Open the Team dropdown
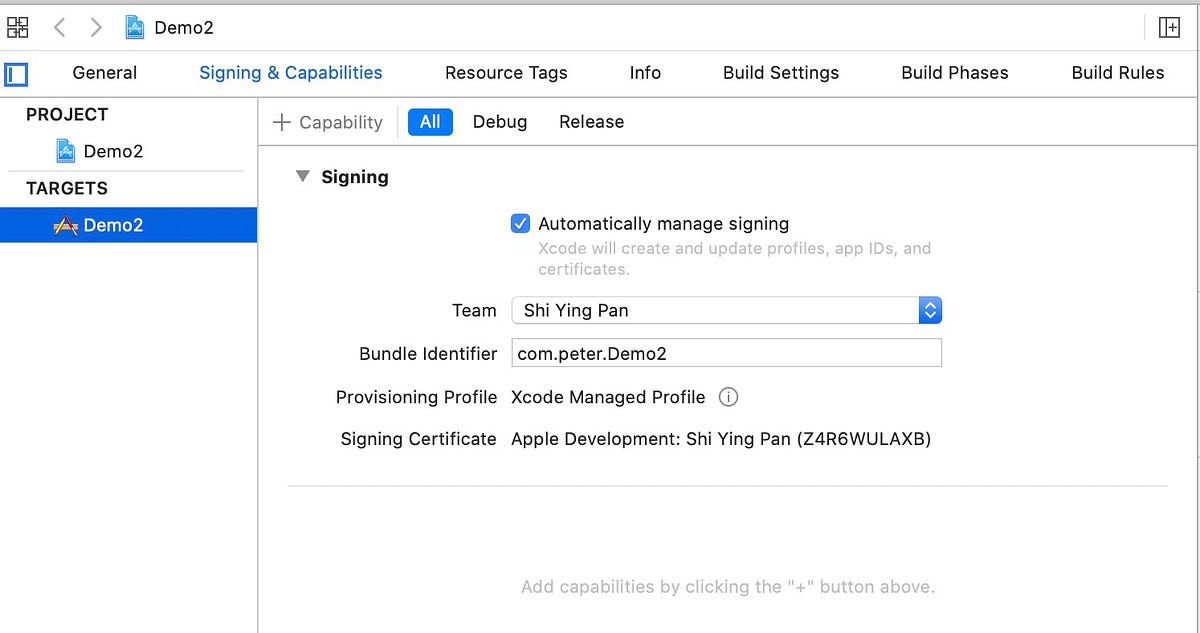This screenshot has width=1200, height=633. pos(930,310)
